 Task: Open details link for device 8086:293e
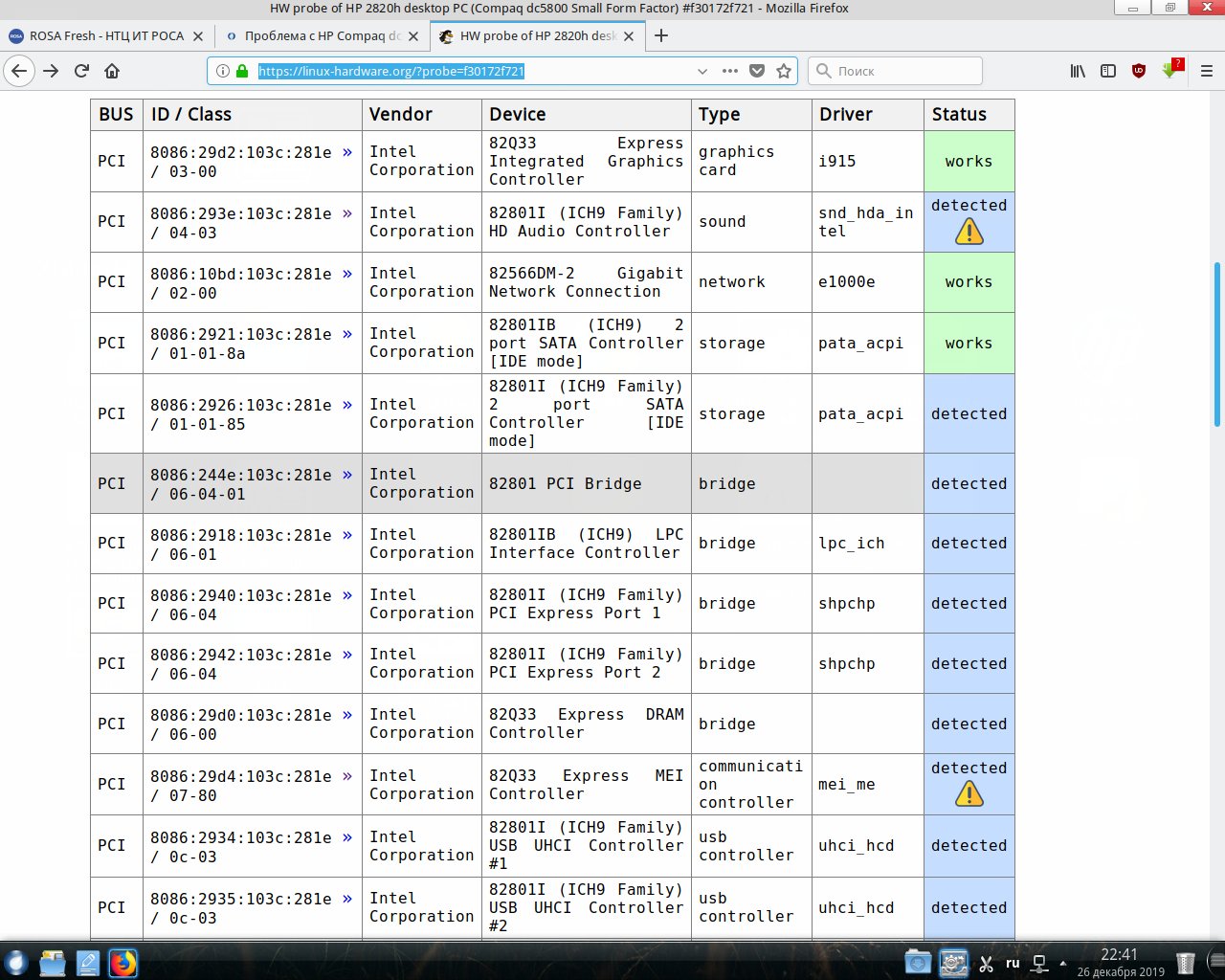point(347,213)
